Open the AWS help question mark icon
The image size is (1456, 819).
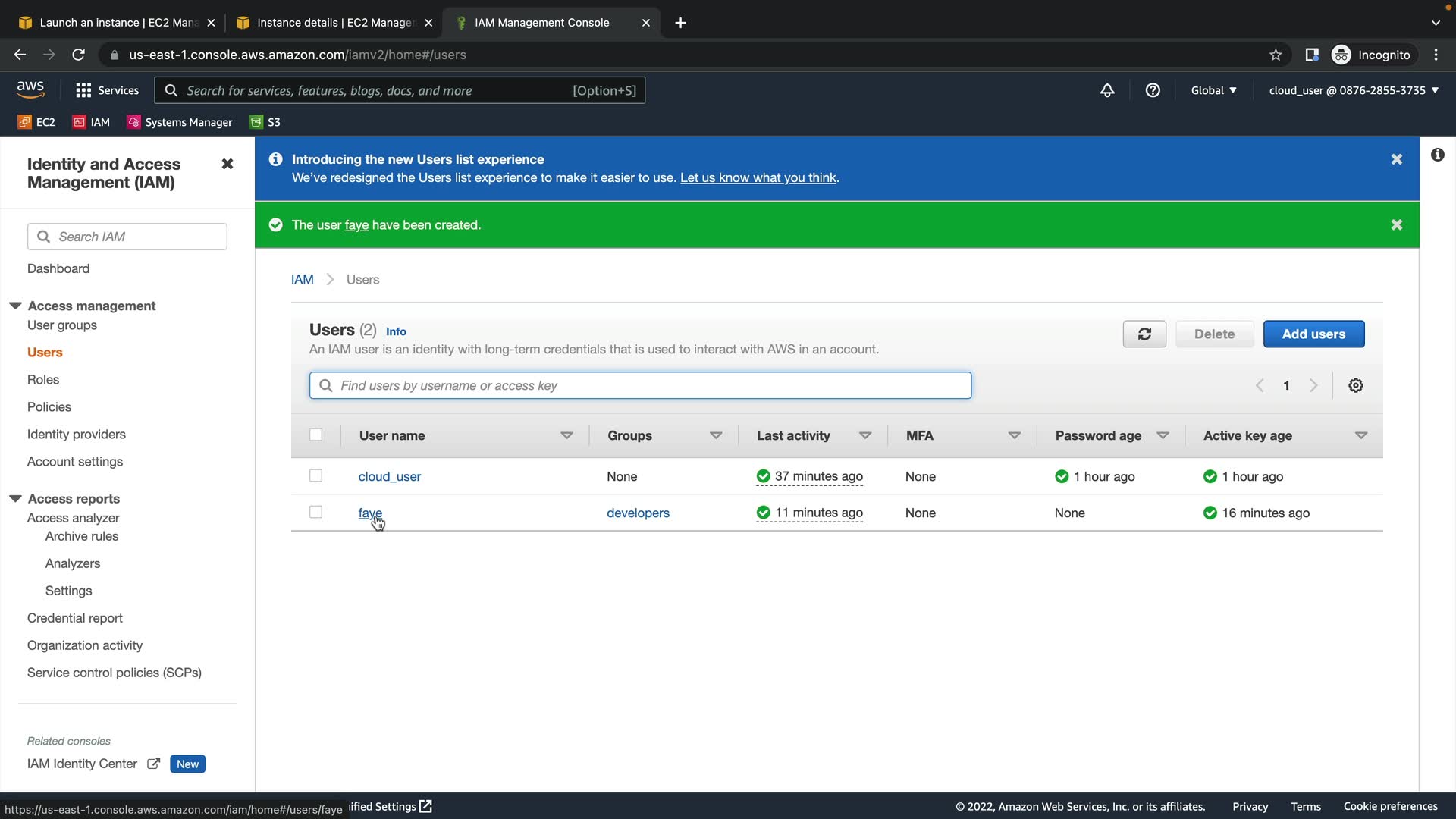(x=1153, y=90)
